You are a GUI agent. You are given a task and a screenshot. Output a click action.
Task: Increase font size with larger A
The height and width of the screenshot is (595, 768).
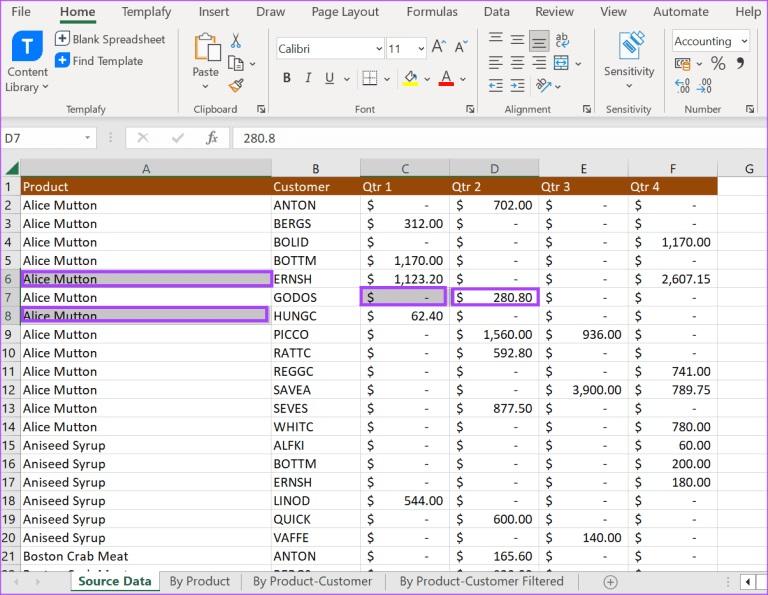438,47
